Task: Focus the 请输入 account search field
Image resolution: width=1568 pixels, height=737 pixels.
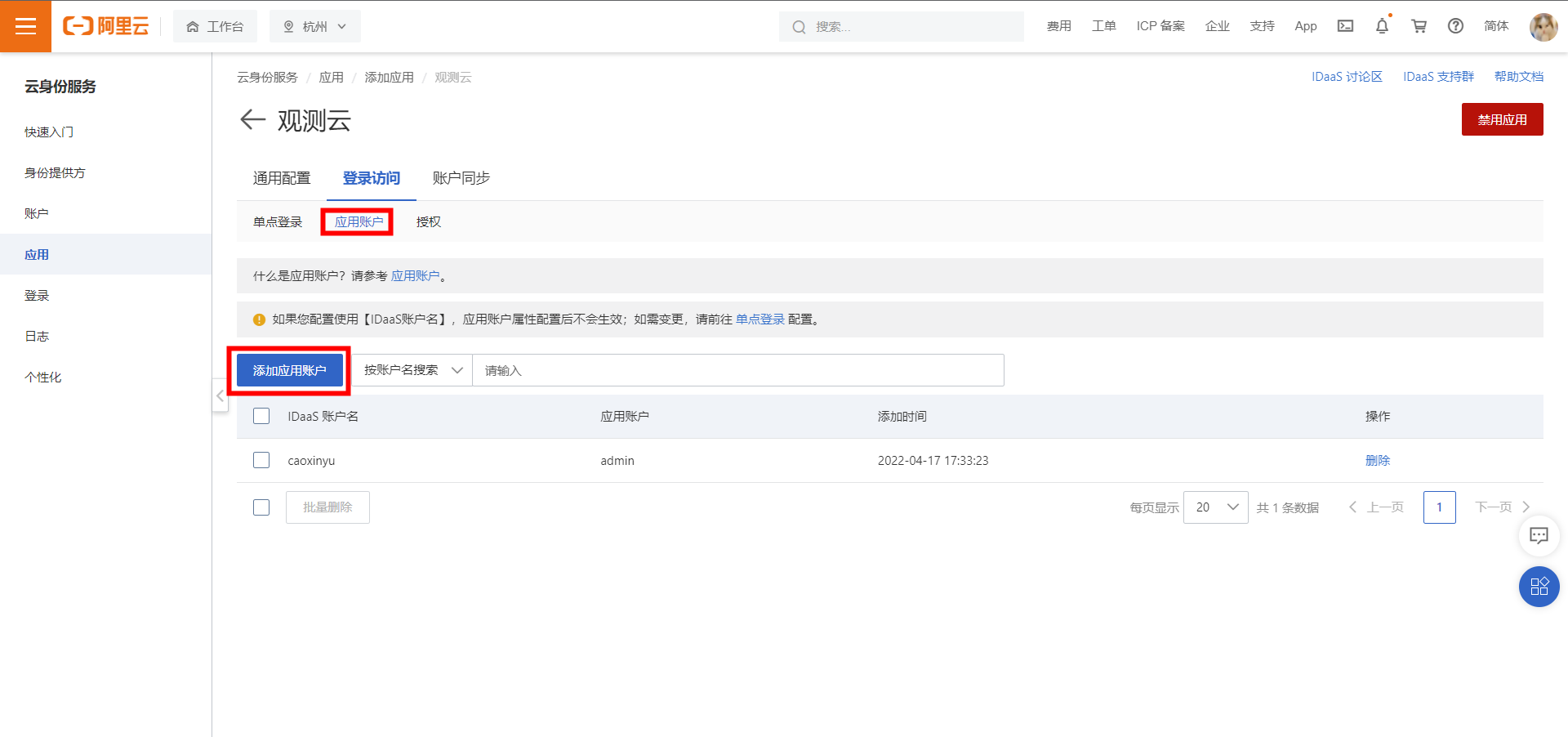Action: [738, 370]
